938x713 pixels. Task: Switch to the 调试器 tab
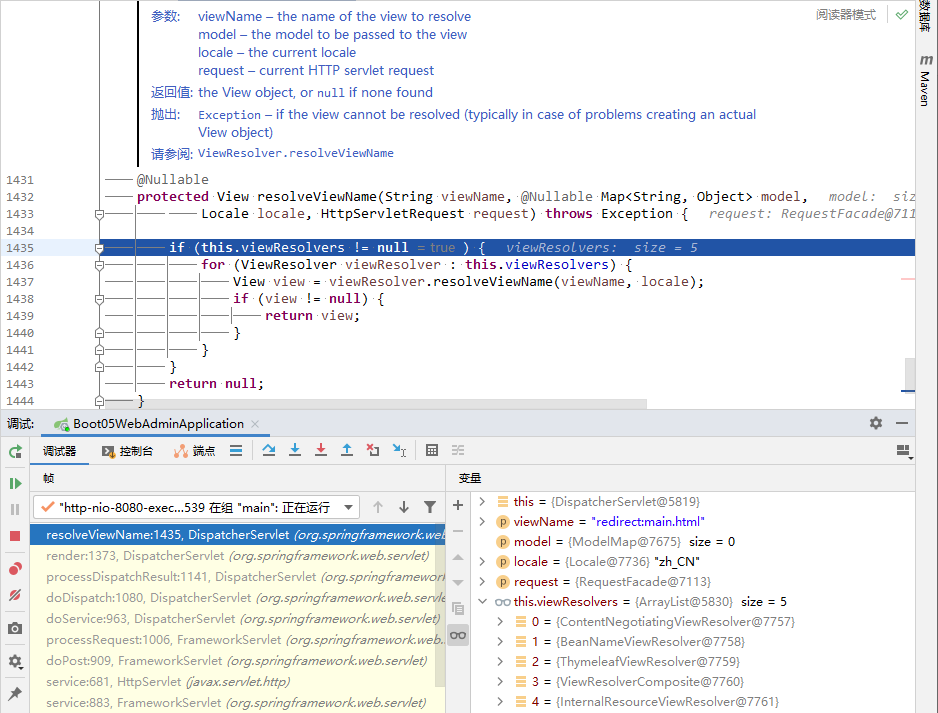[59, 451]
